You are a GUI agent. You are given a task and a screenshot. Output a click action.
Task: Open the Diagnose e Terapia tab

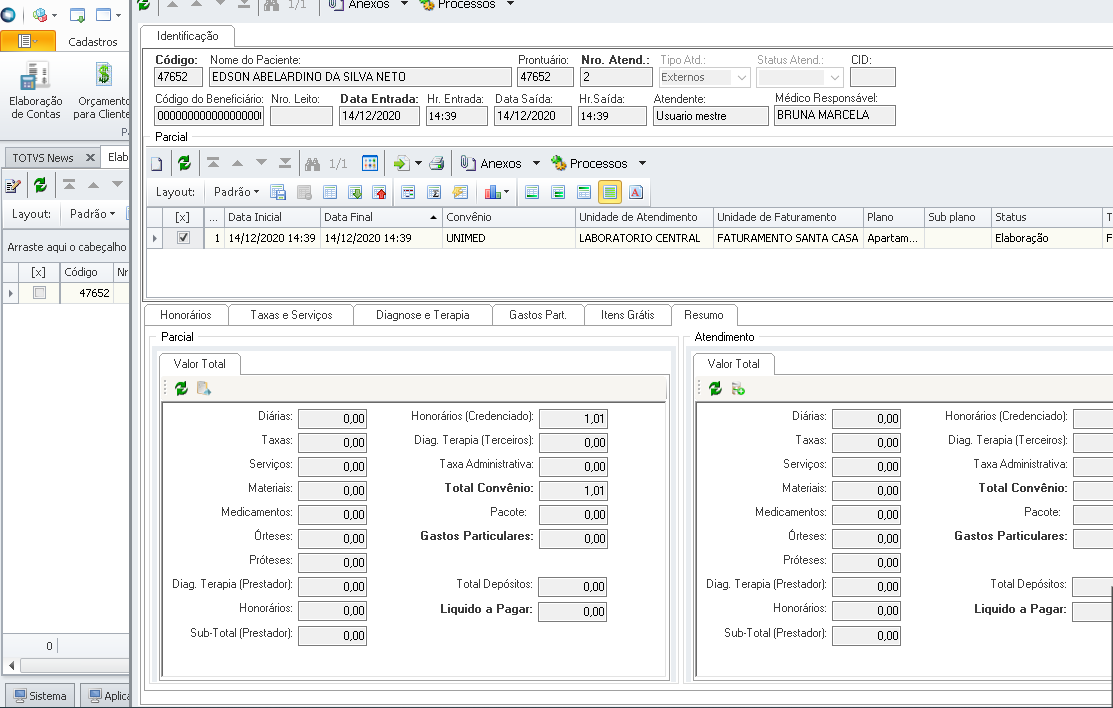[x=422, y=315]
